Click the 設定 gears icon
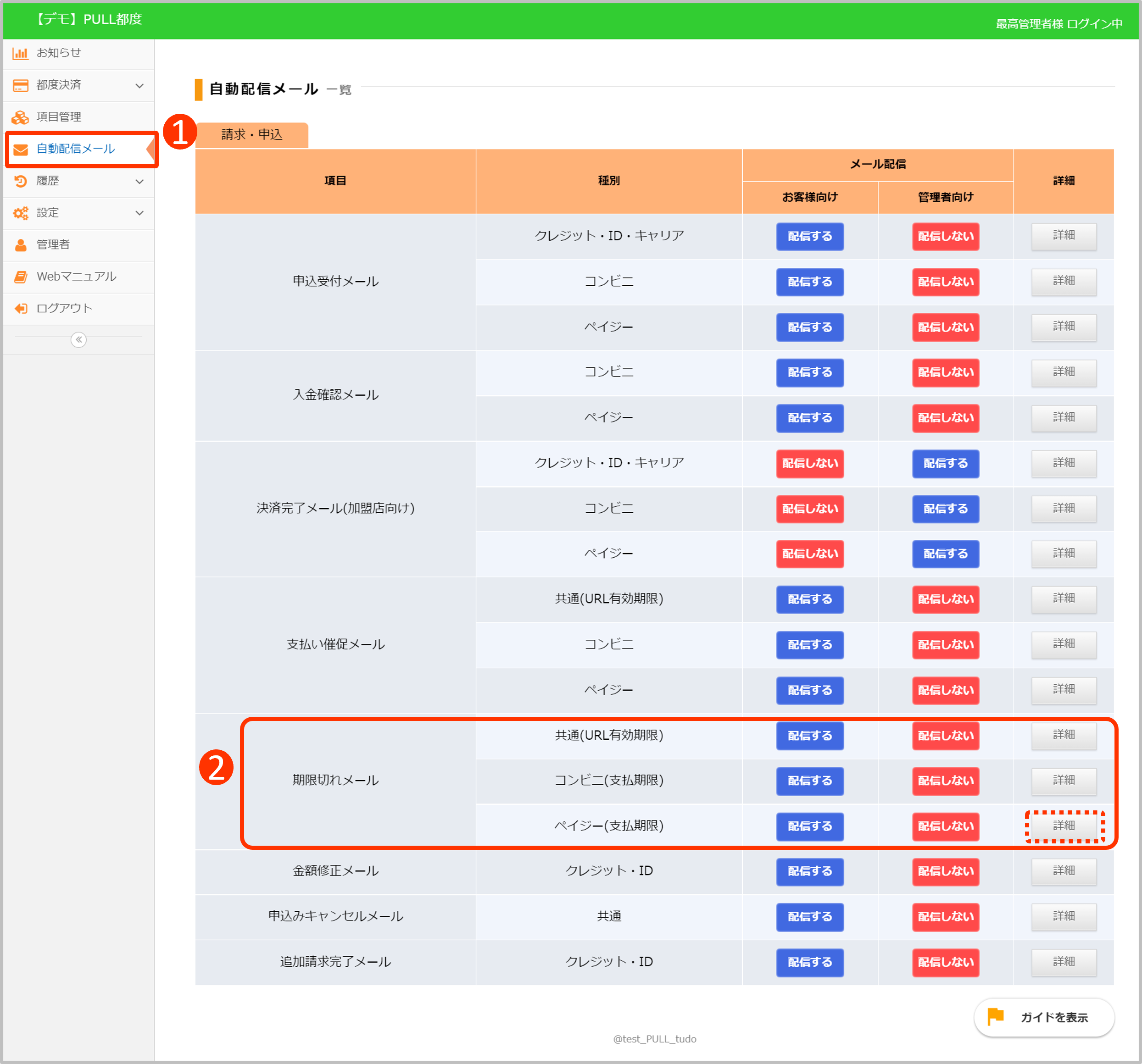 tap(20, 213)
